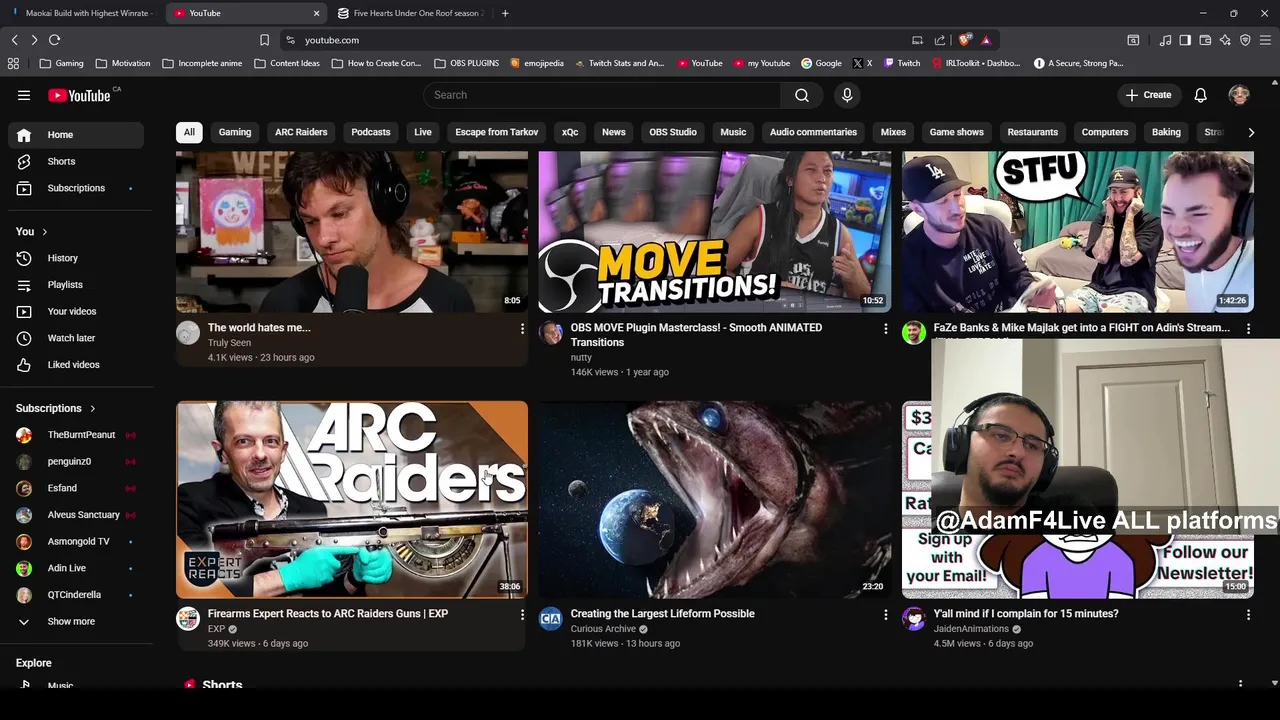Open the notifications bell

click(1200, 95)
